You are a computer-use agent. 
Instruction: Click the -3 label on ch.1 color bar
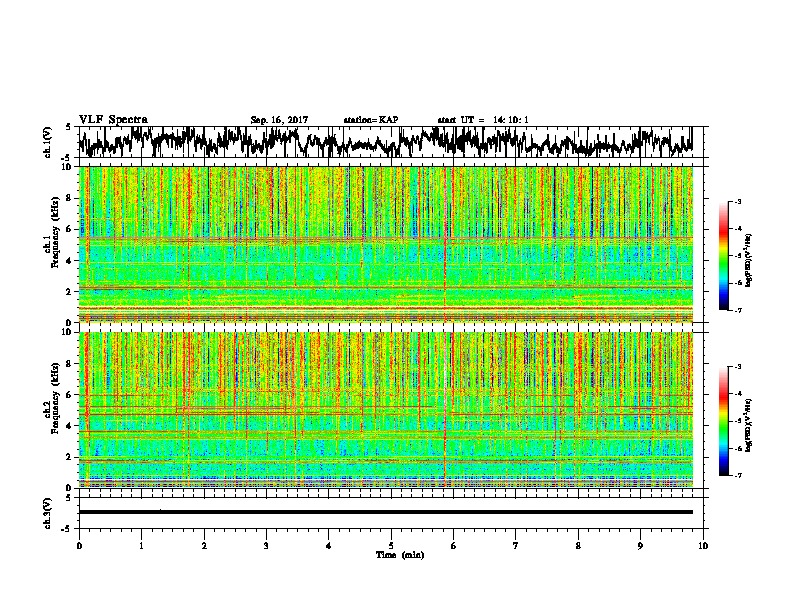[737, 201]
